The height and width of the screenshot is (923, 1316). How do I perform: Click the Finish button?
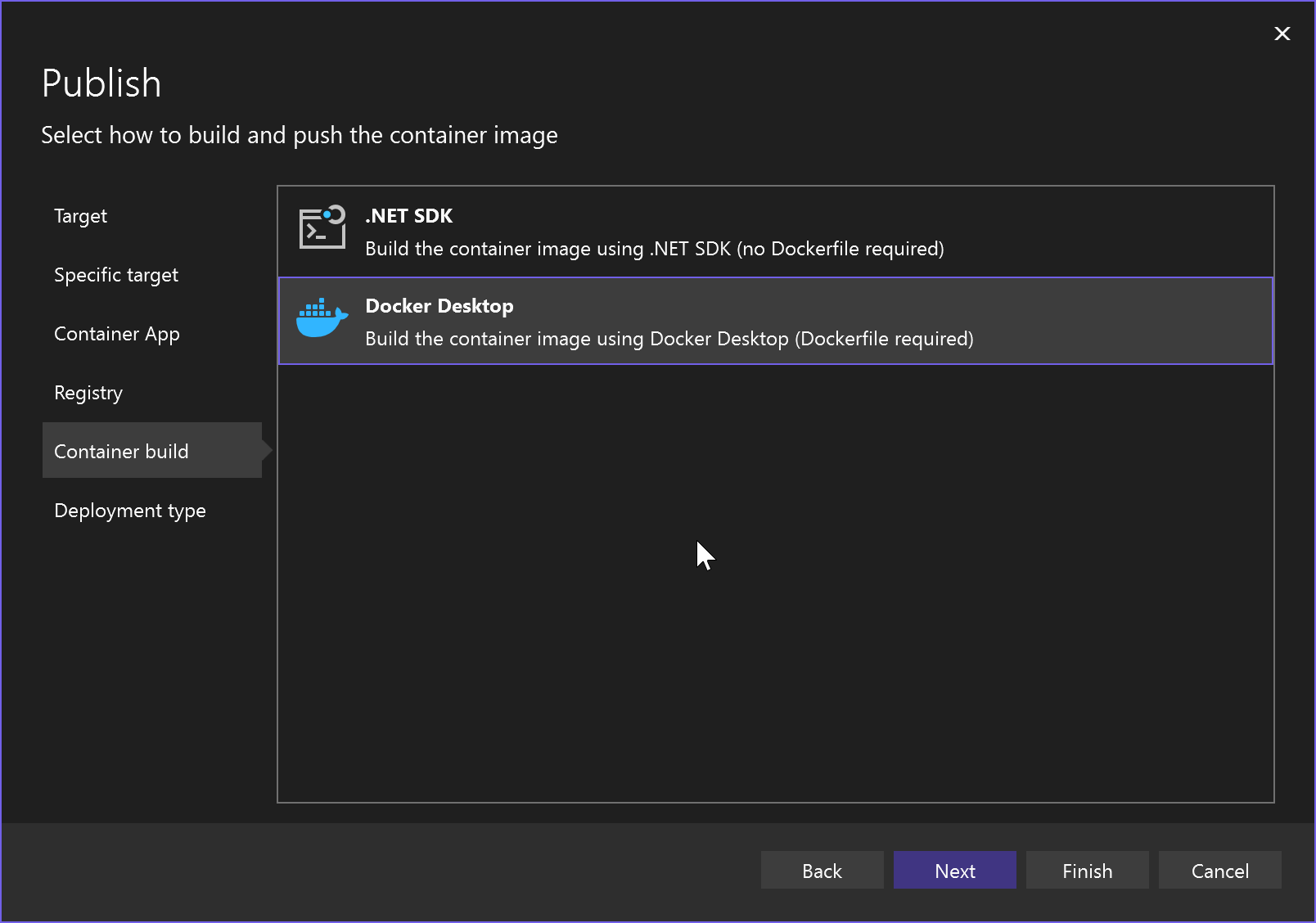pos(1087,870)
